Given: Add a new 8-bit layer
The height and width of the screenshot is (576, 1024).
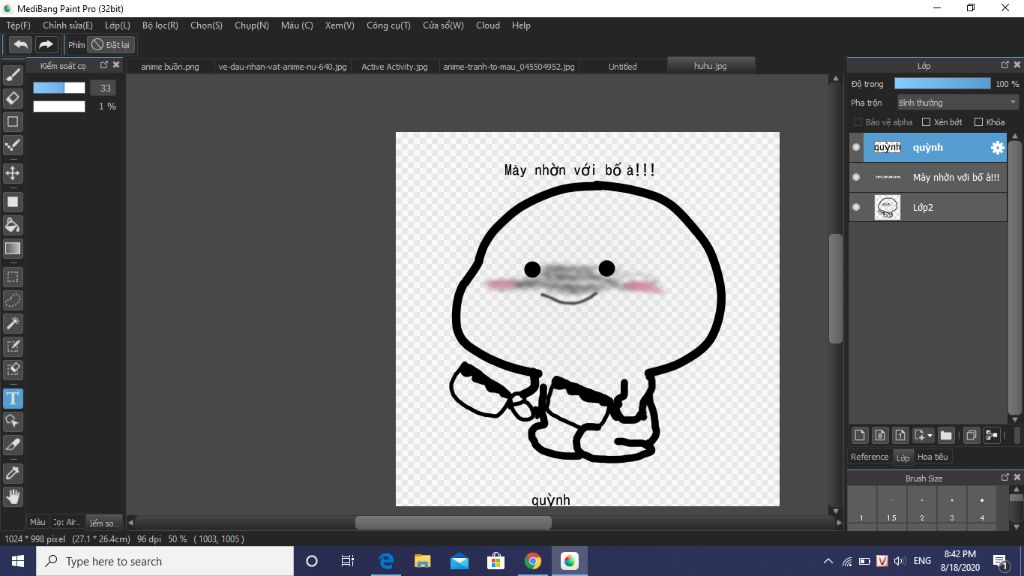Looking at the screenshot, I should point(880,436).
